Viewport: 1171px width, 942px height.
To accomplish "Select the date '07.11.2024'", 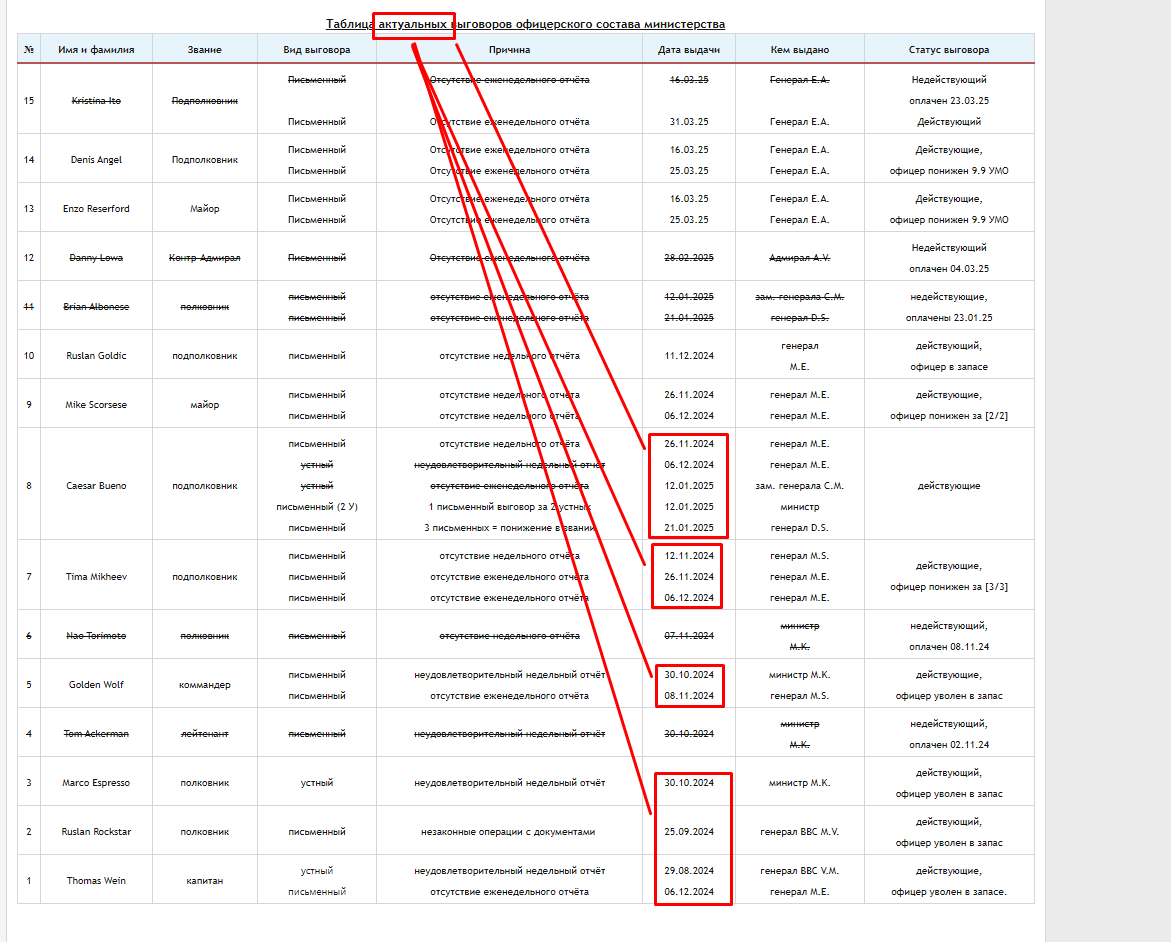I will pyautogui.click(x=689, y=636).
